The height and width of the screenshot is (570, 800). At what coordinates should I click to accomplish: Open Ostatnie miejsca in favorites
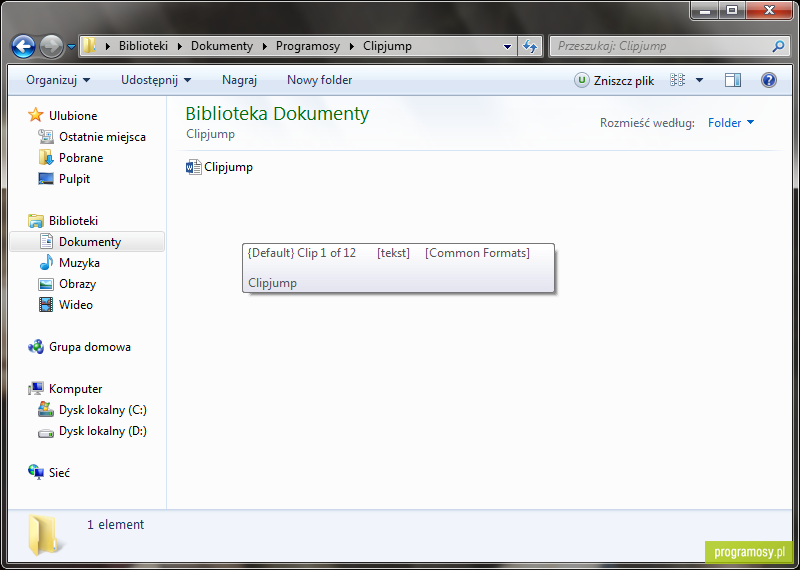point(92,137)
